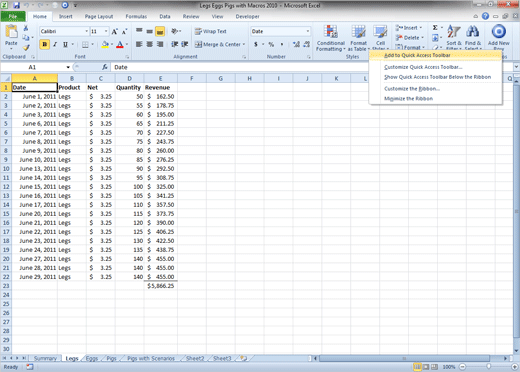Click the Accounting dollar format icon

[256, 44]
